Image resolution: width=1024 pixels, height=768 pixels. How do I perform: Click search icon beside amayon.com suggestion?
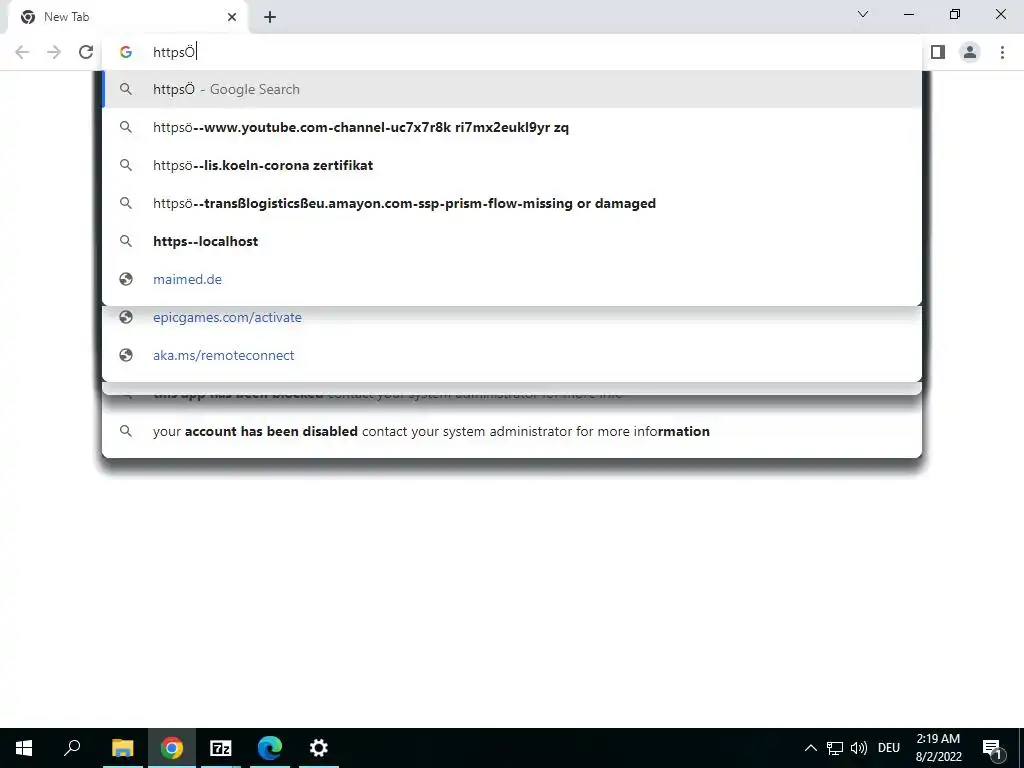tap(126, 203)
